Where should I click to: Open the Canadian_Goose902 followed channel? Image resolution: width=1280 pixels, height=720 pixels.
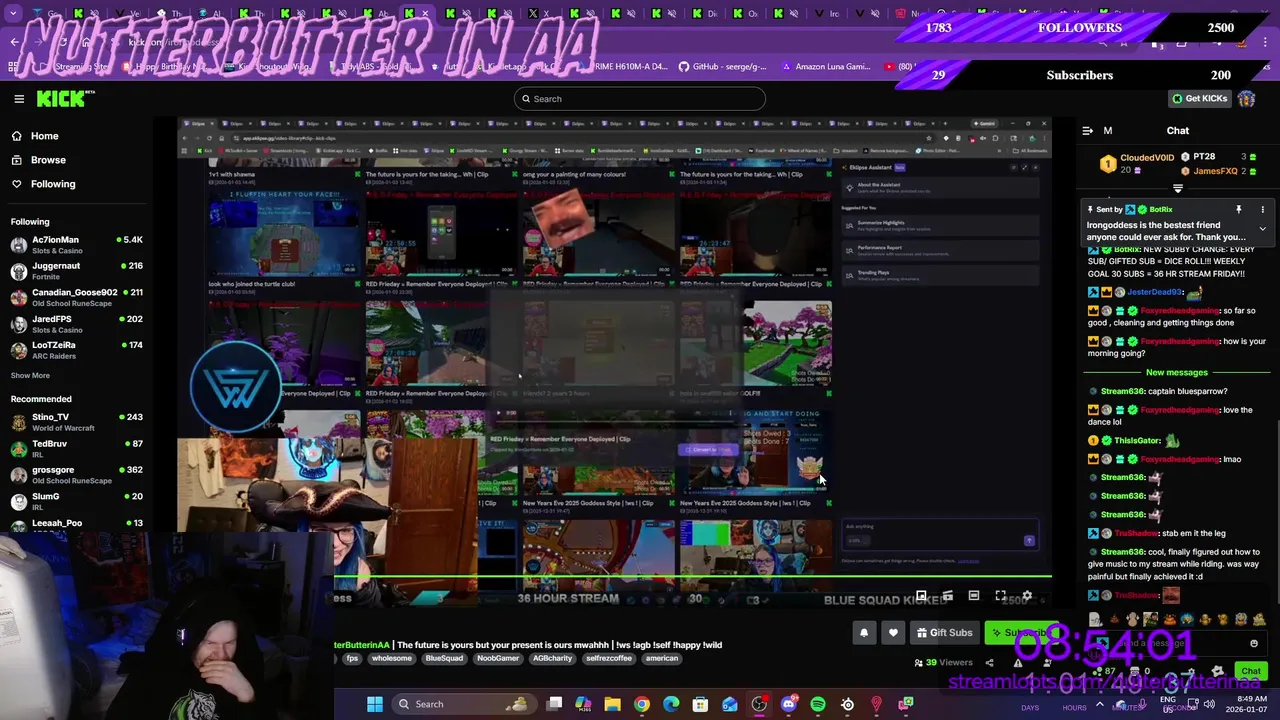pyautogui.click(x=78, y=297)
